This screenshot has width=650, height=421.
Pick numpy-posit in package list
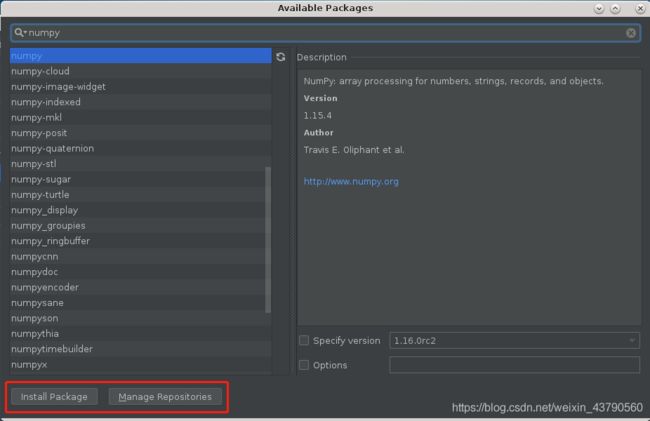[x=141, y=133]
